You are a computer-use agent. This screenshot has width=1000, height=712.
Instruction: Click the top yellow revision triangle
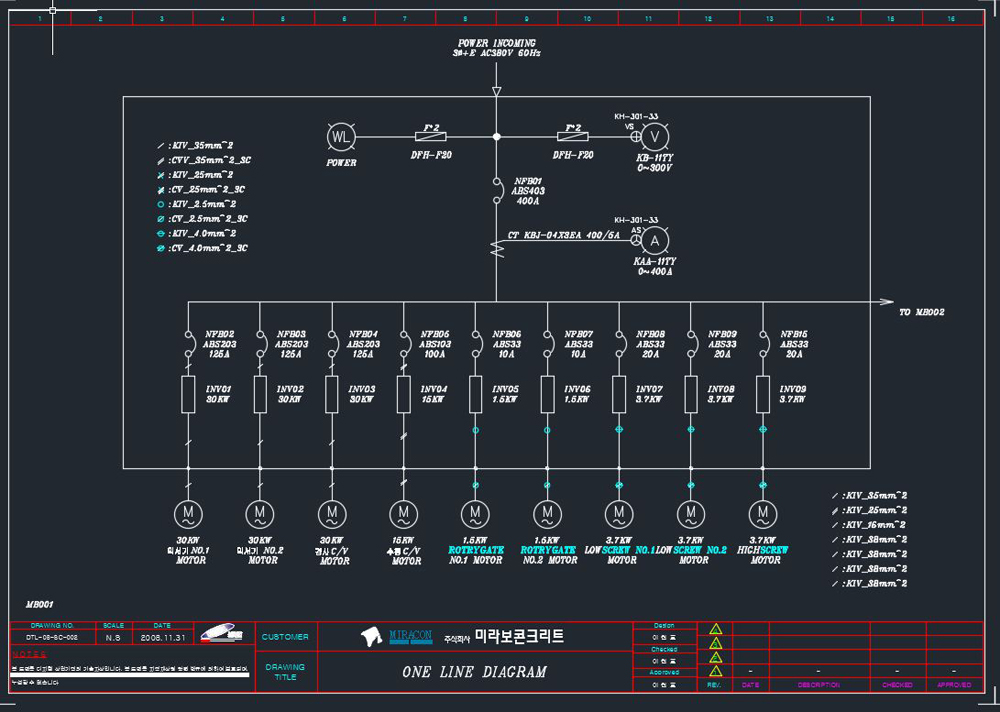[716, 628]
